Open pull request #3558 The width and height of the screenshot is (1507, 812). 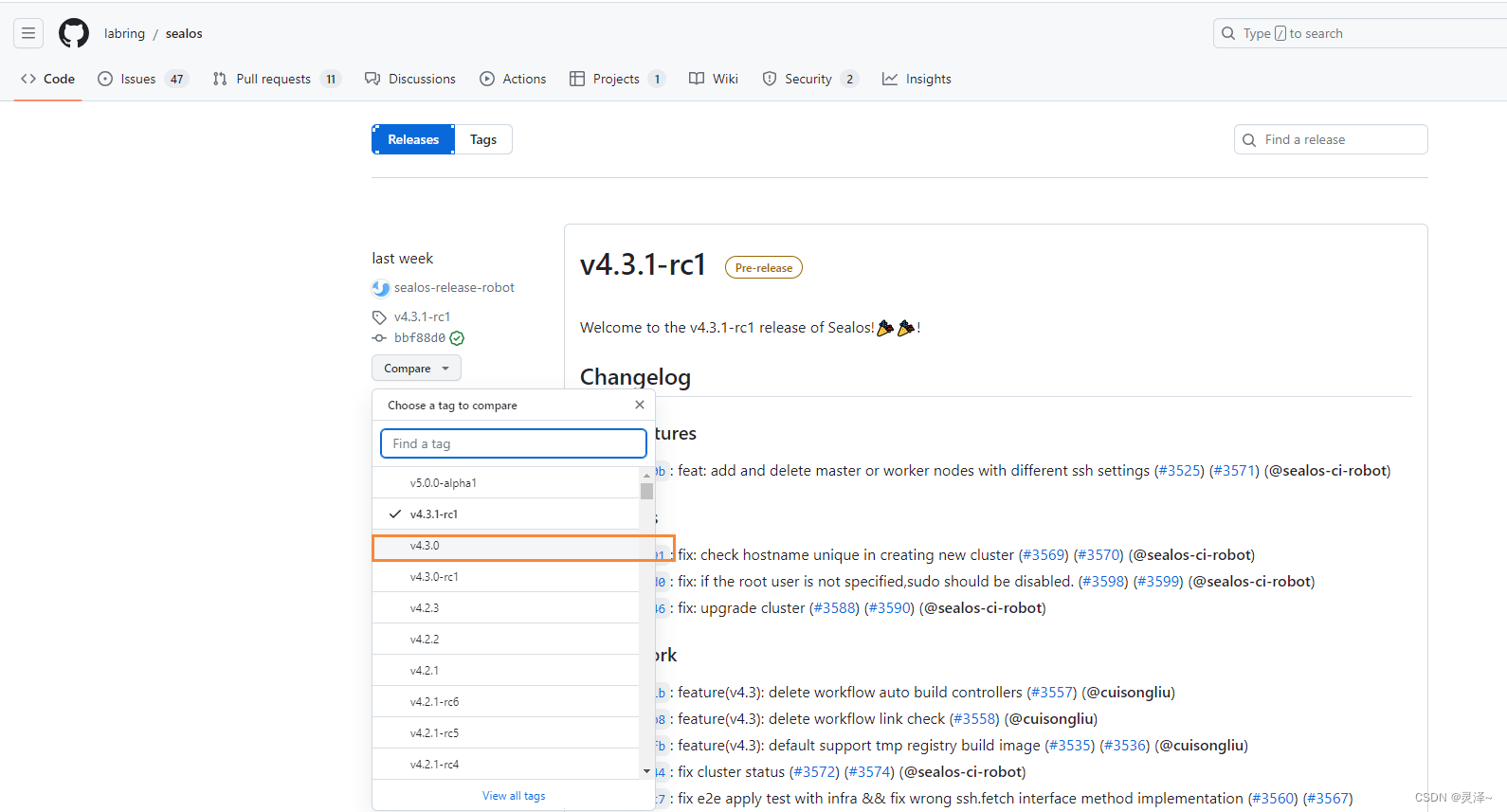[974, 719]
